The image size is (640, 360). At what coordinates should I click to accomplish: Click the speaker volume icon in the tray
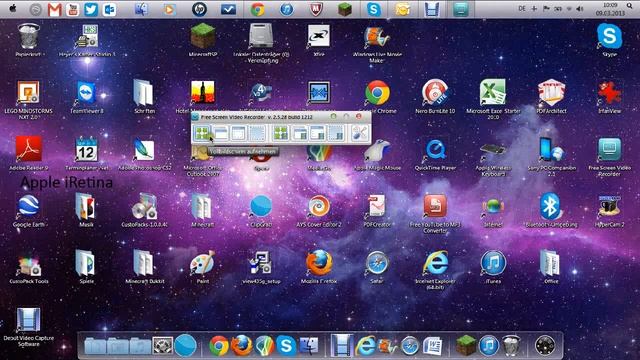point(580,9)
